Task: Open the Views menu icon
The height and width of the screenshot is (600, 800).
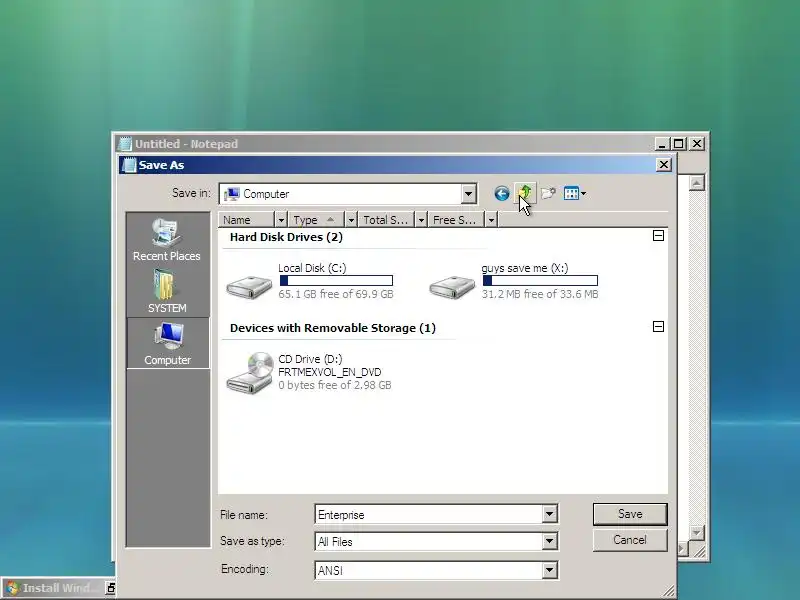Action: coord(574,193)
